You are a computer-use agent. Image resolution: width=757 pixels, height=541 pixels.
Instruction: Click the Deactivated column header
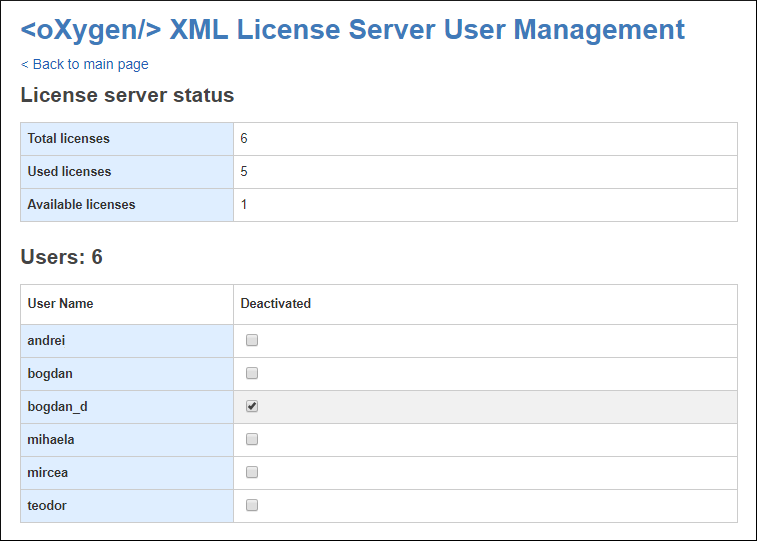point(275,303)
